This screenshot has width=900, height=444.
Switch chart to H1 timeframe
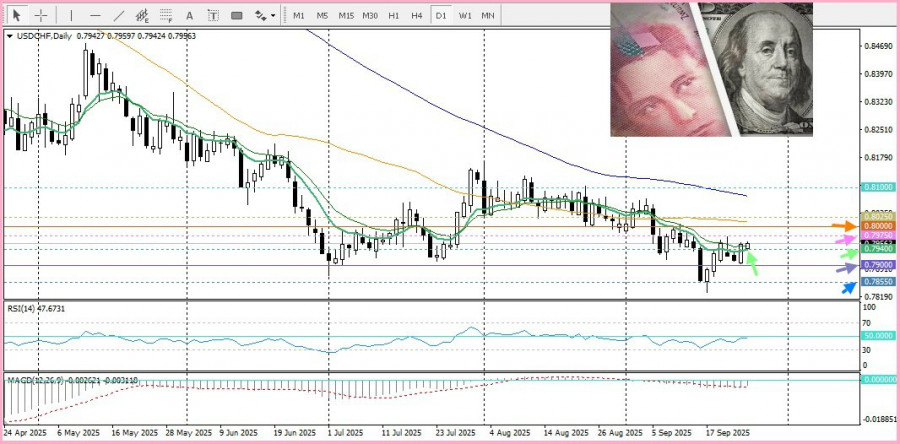[394, 15]
